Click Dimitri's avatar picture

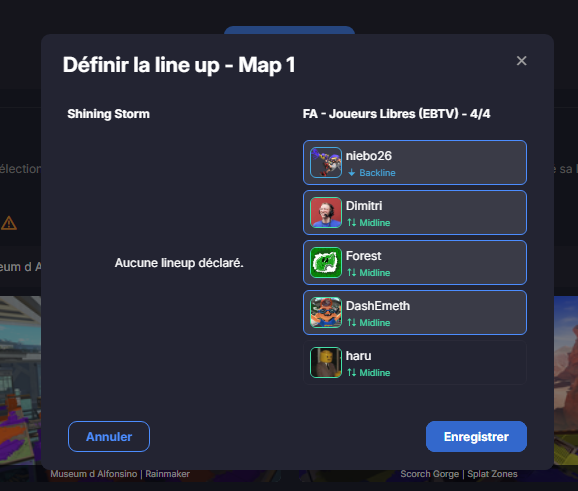point(326,212)
